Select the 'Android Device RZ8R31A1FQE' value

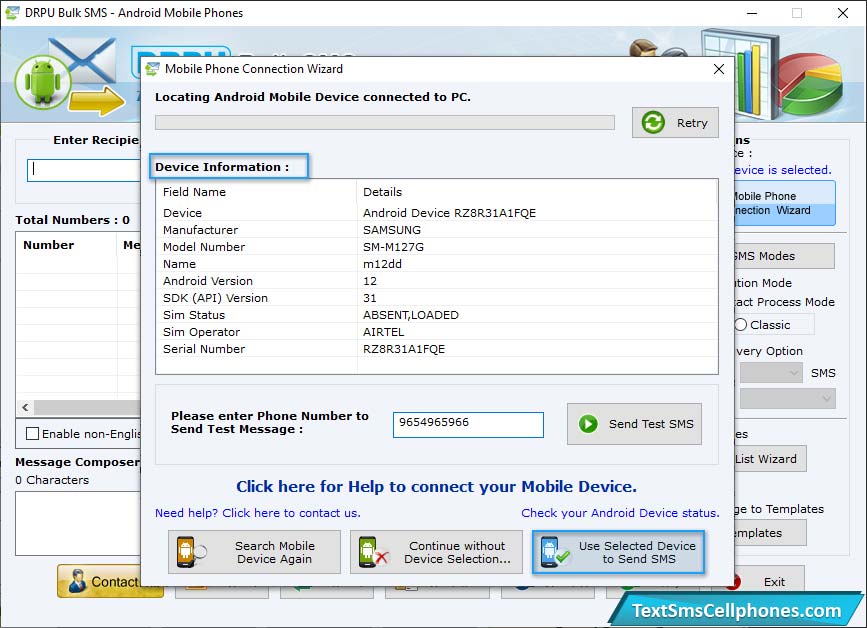tap(450, 213)
